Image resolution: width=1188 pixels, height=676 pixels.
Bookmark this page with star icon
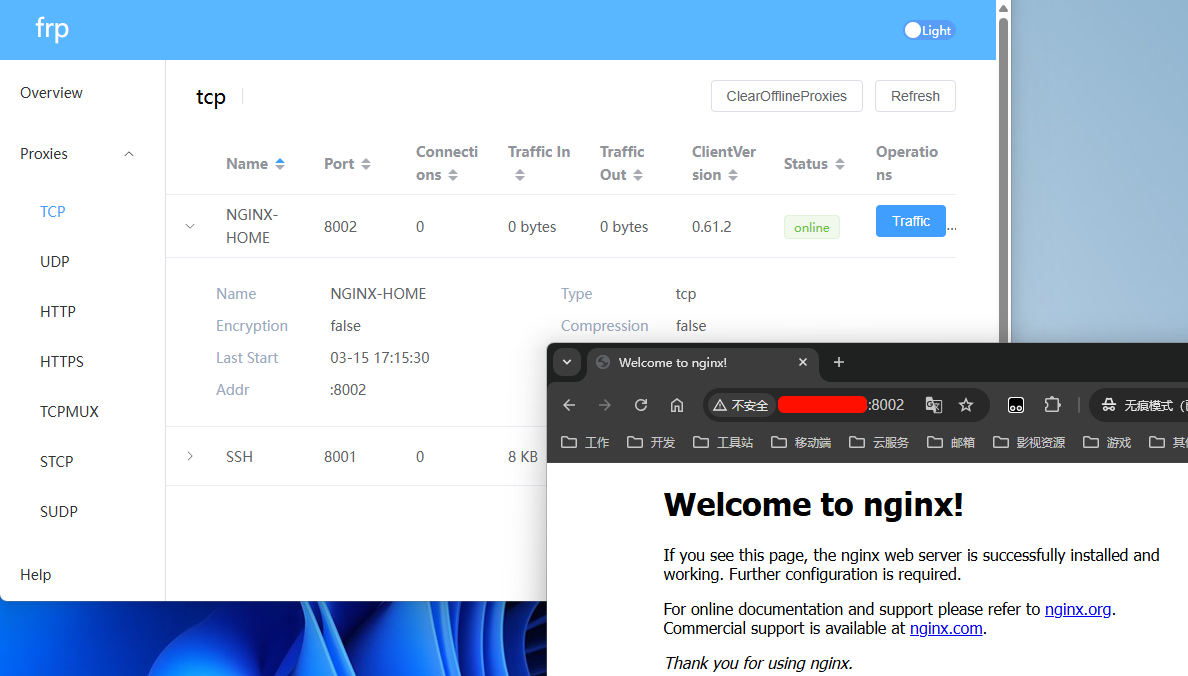966,405
